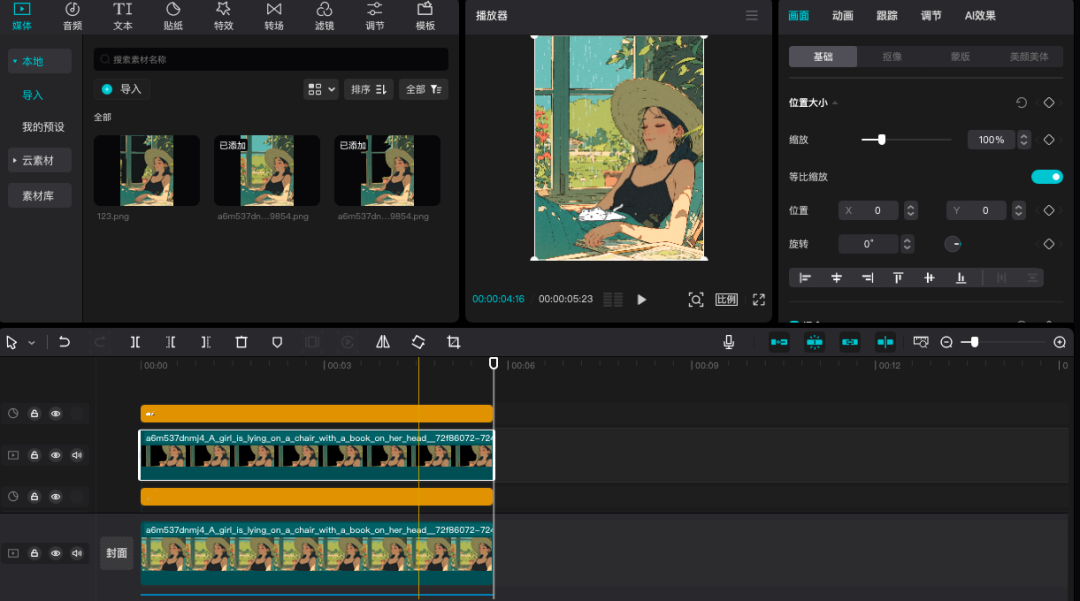
Task: Switch to the AI效果 tab
Action: click(979, 16)
